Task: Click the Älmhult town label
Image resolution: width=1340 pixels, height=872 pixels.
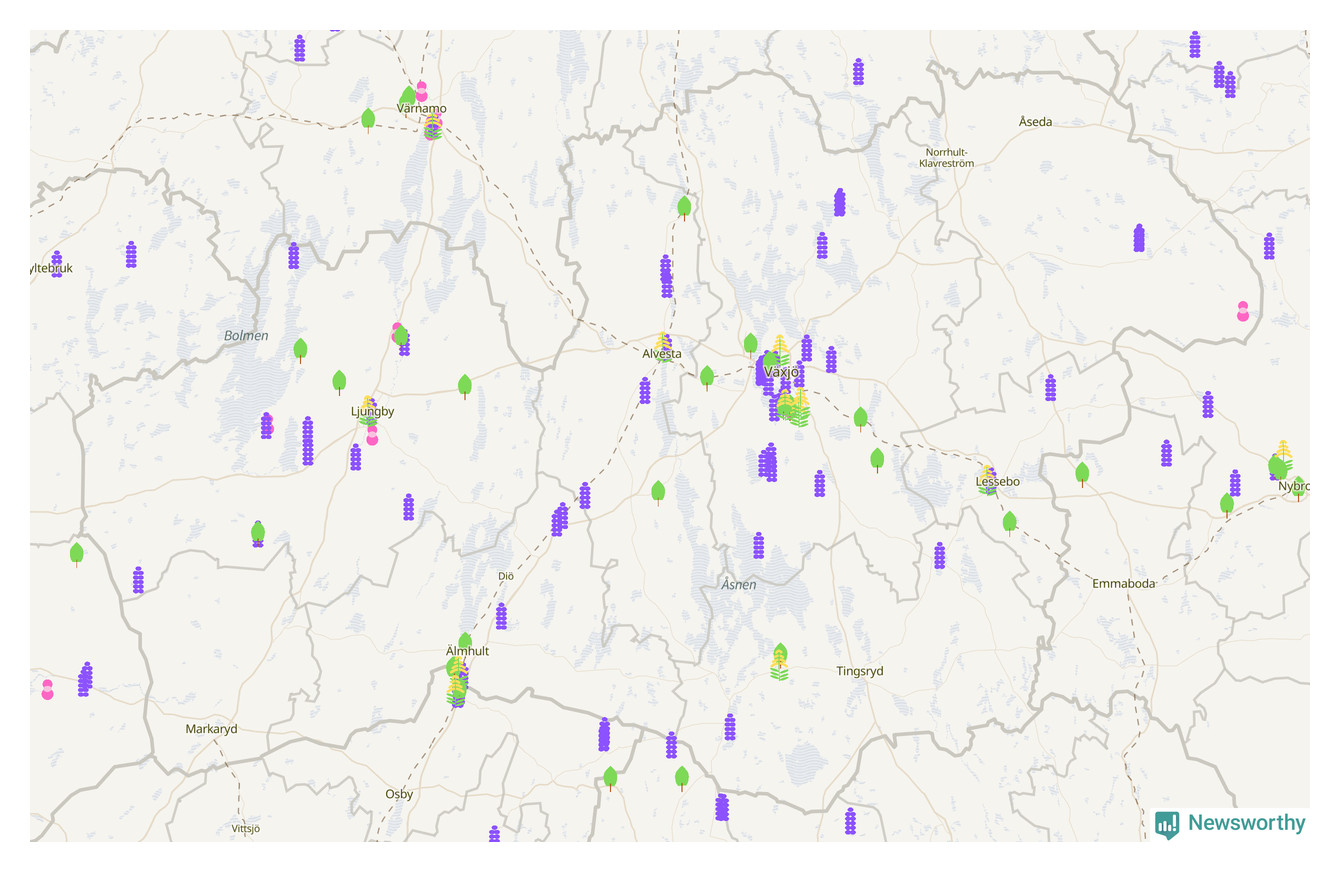Action: pyautogui.click(x=467, y=651)
